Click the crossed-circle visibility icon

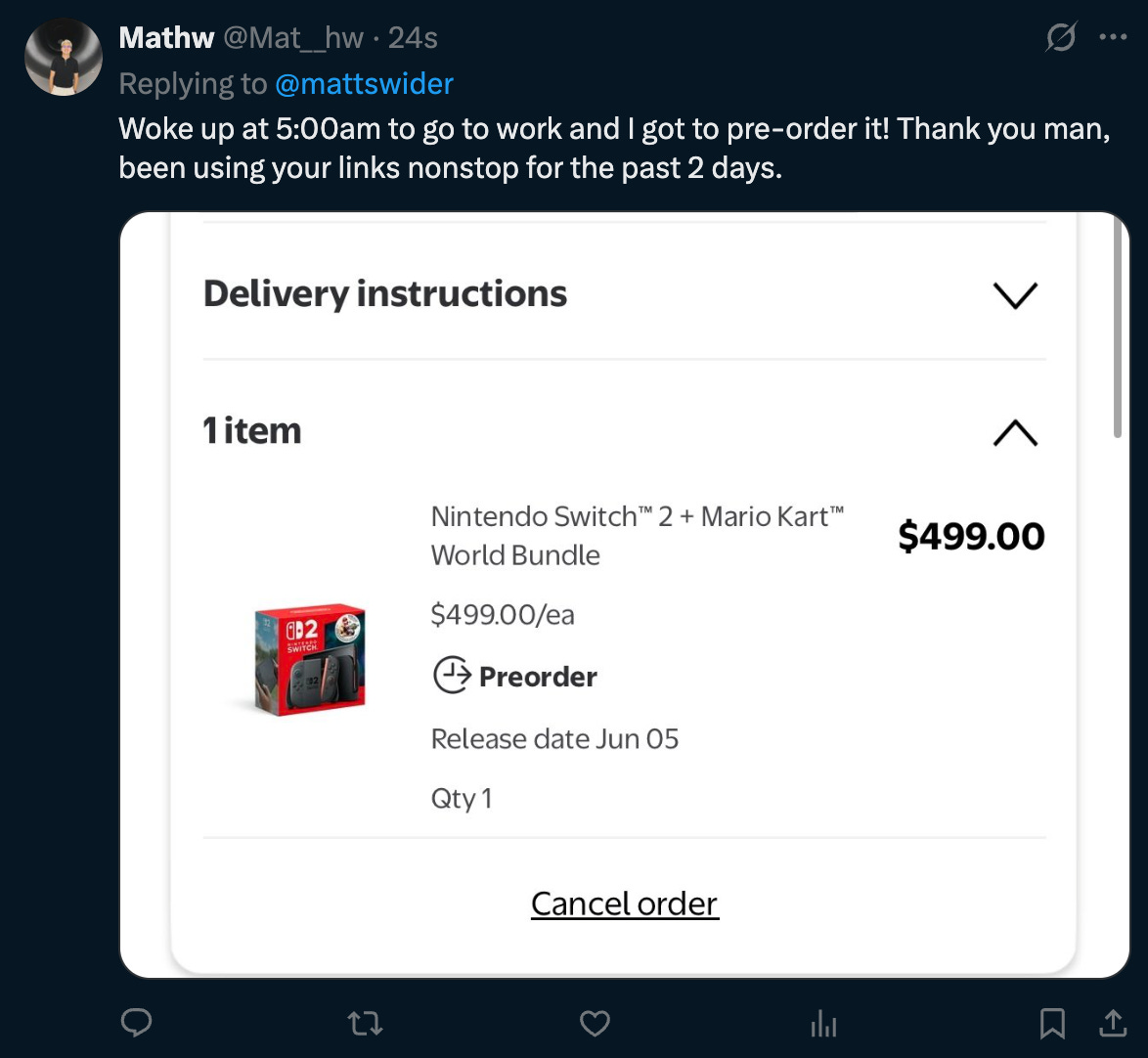tap(1060, 36)
